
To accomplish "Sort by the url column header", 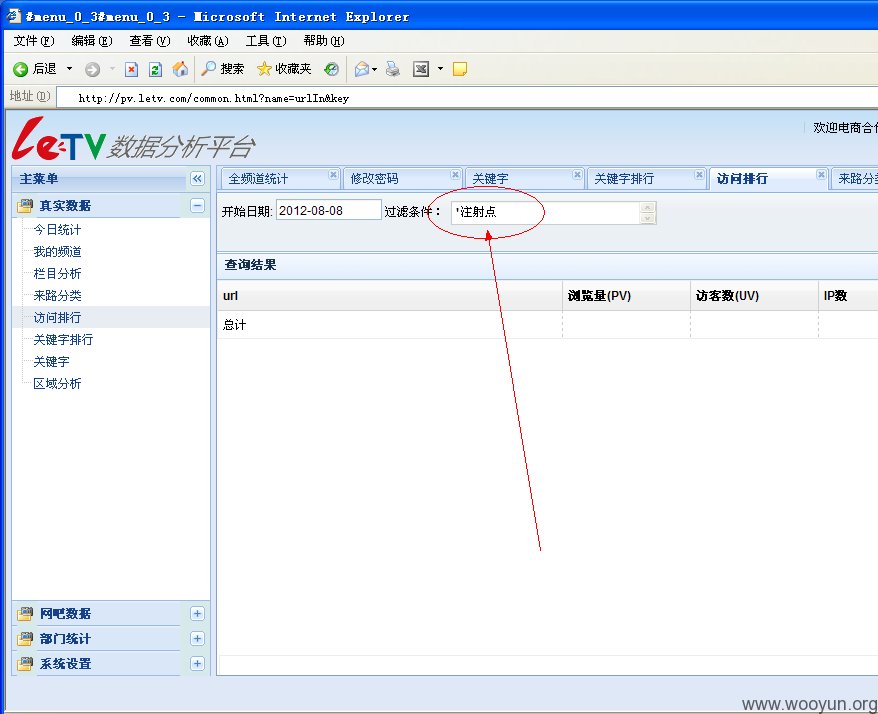I will 390,296.
